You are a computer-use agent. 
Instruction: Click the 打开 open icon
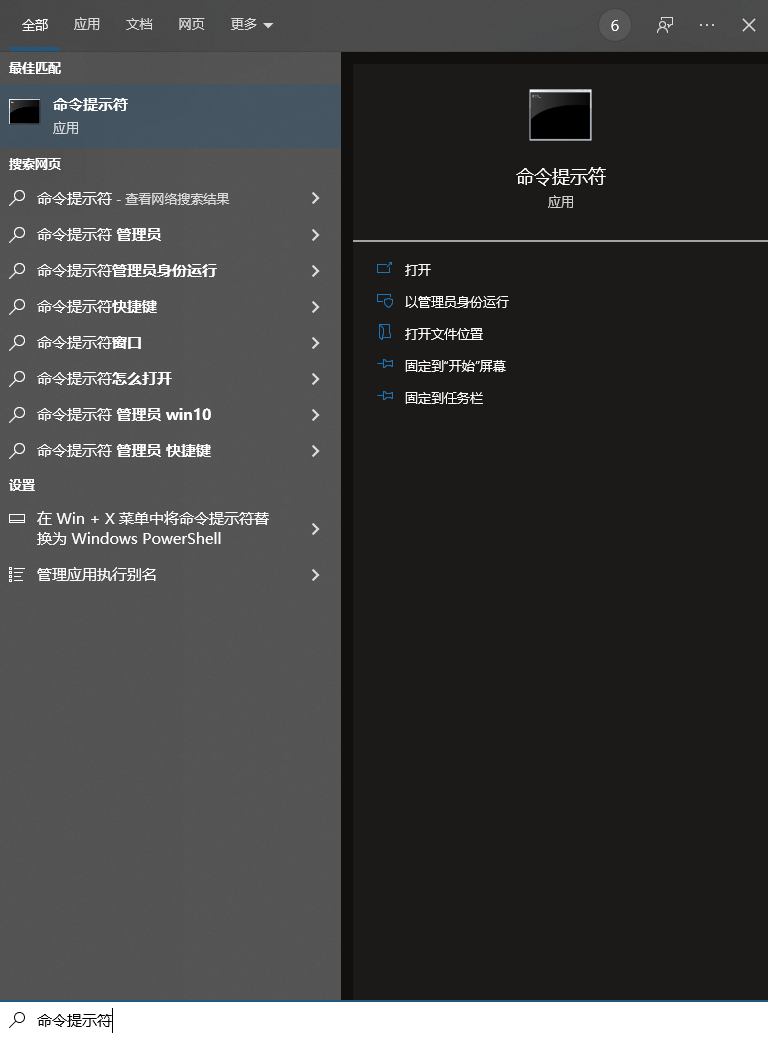coord(384,269)
